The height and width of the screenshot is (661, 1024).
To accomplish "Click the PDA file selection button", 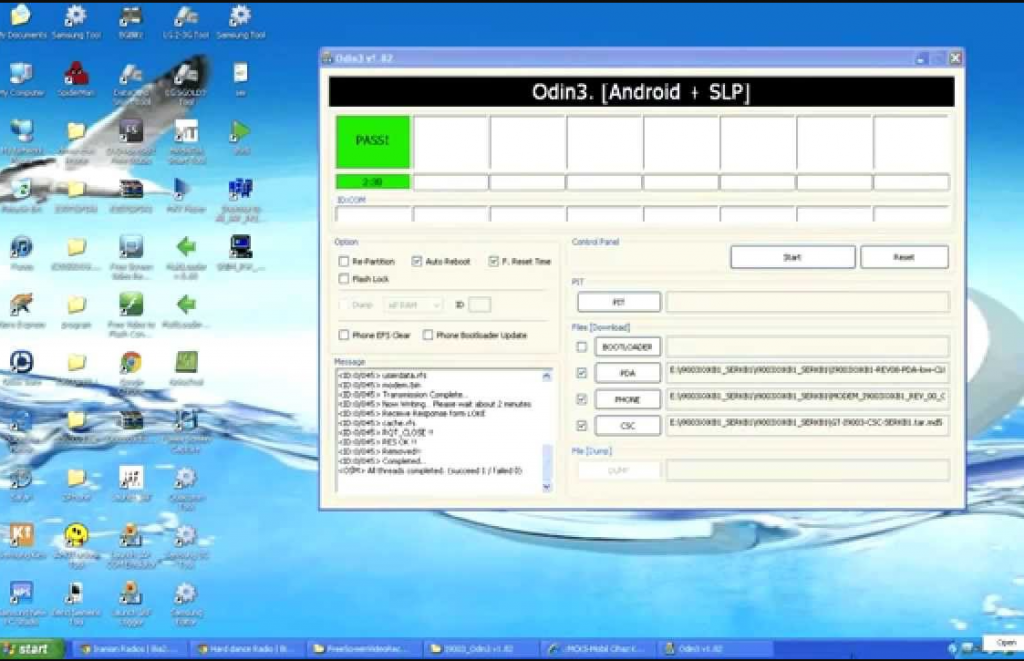I will 627,373.
